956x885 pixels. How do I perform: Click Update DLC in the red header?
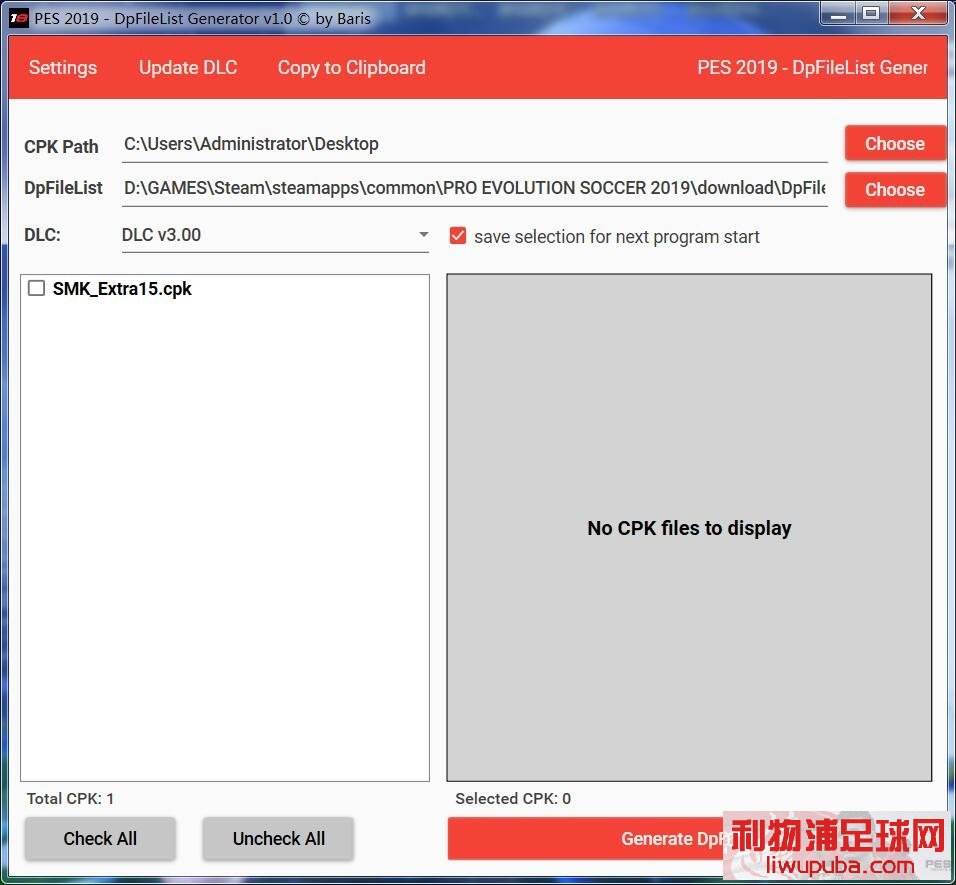click(188, 68)
